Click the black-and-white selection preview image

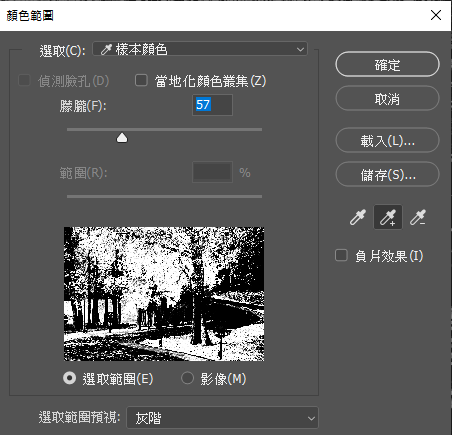(x=164, y=294)
